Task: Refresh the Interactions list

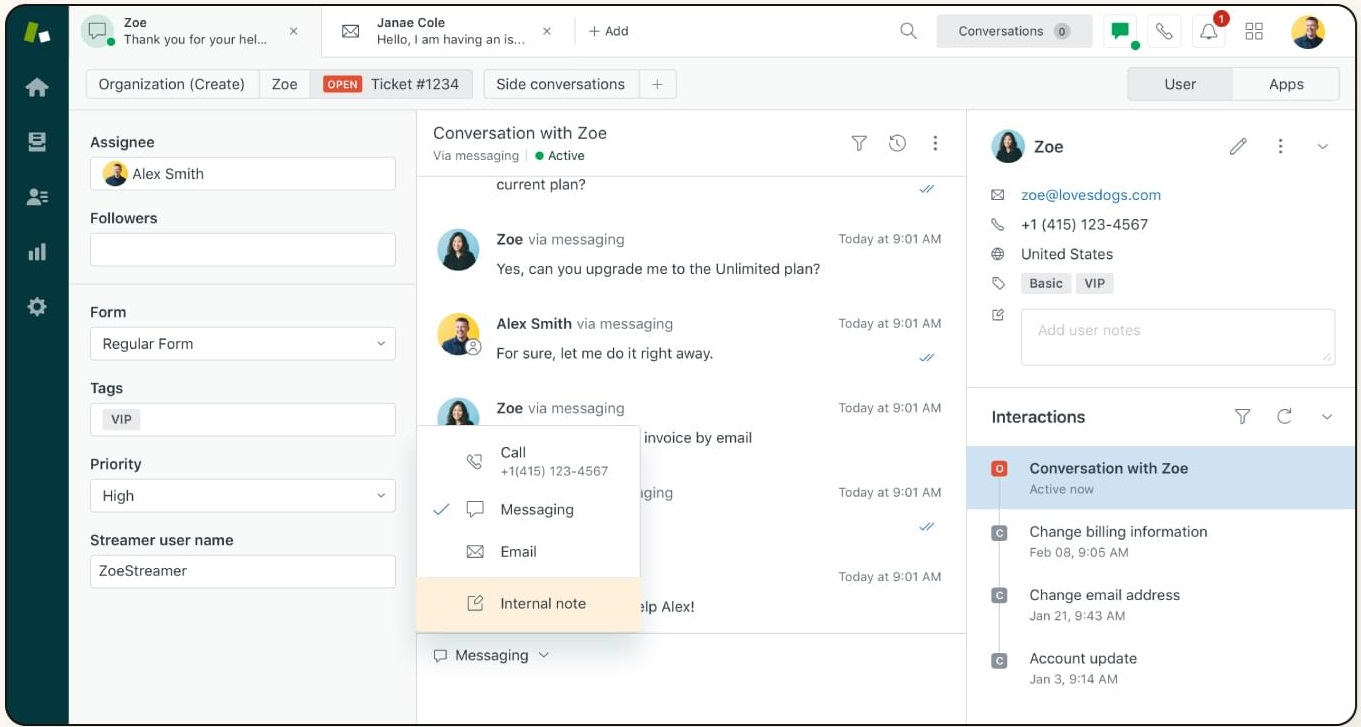Action: (1285, 416)
